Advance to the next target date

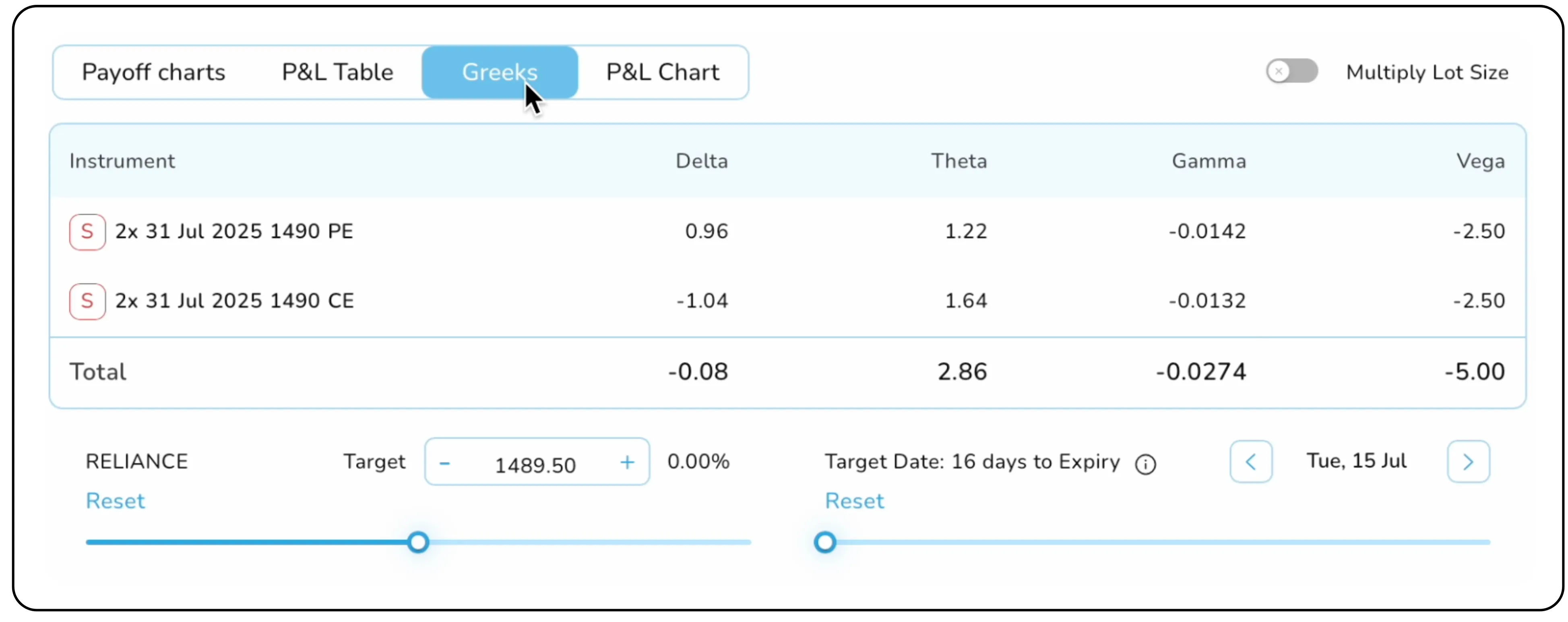point(1468,462)
